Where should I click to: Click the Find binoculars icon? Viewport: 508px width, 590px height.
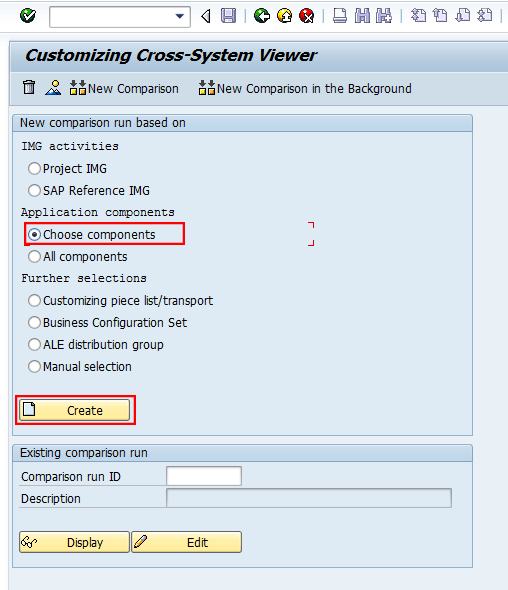pyautogui.click(x=362, y=16)
